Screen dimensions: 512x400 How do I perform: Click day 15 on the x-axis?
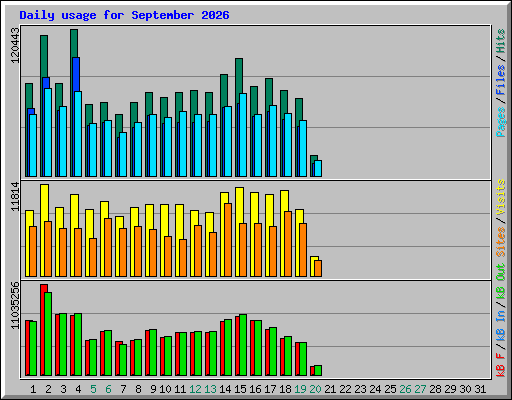pyautogui.click(x=240, y=389)
